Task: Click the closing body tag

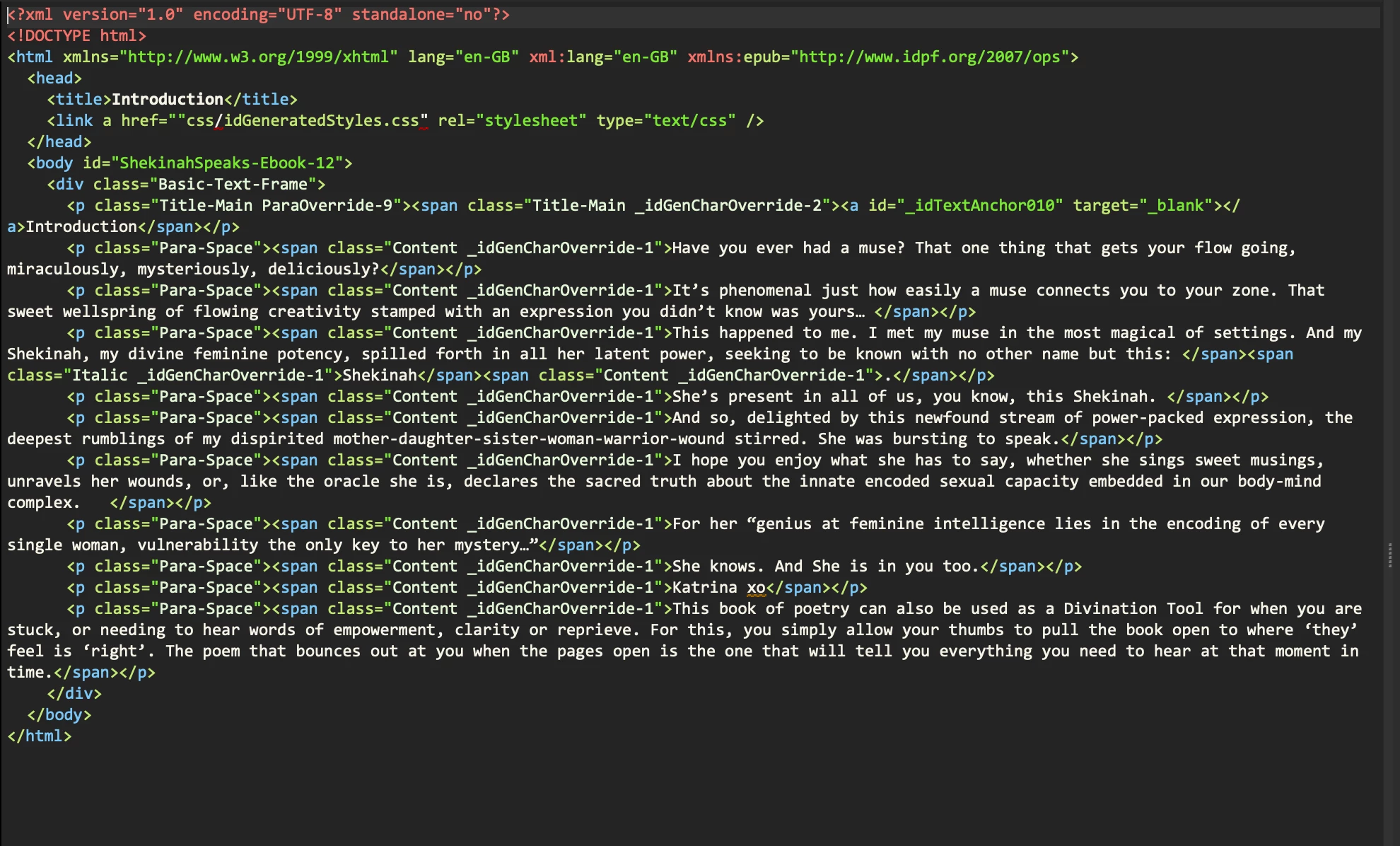Action: [59, 714]
